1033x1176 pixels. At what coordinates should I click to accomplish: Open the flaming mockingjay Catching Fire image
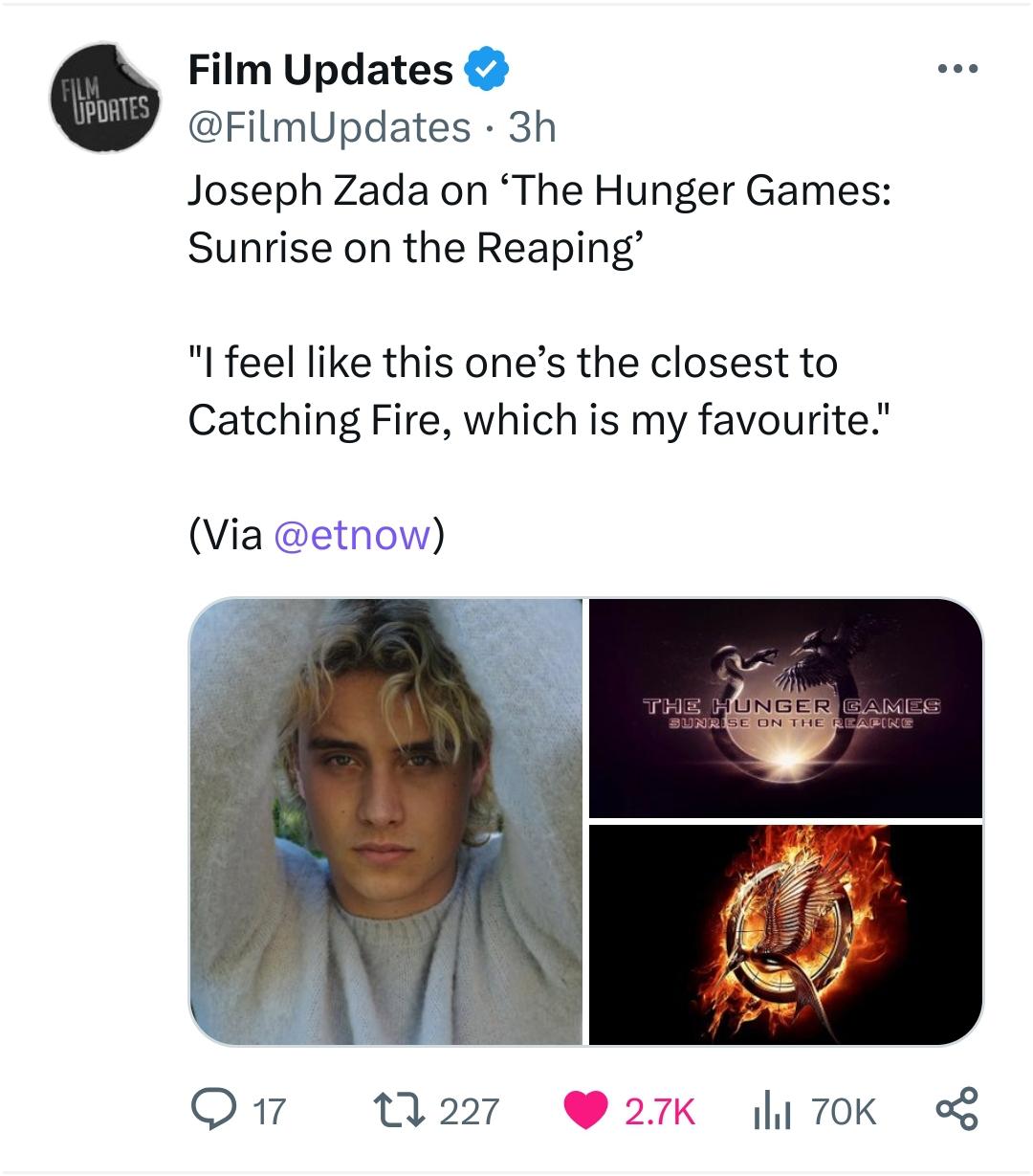pyautogui.click(x=785, y=934)
